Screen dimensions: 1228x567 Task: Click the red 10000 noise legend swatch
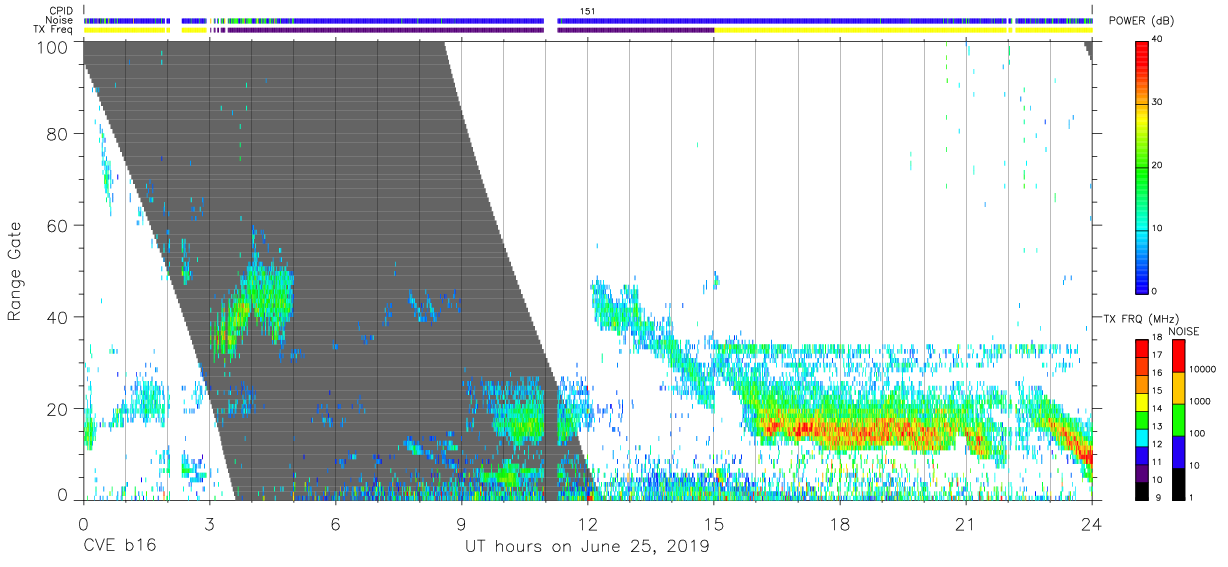point(1178,356)
